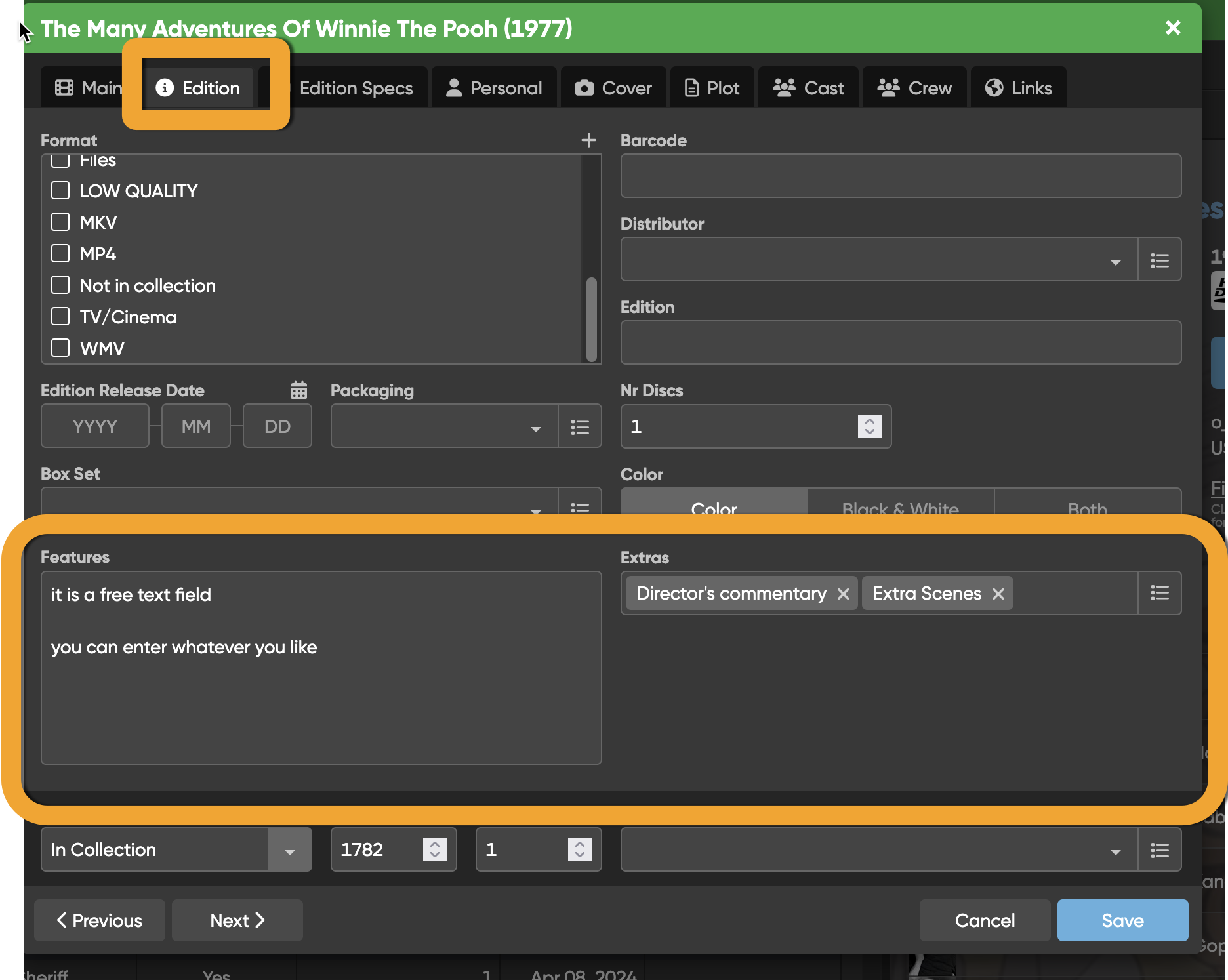Image resolution: width=1228 pixels, height=980 pixels.
Task: Open the Extras list manager icon
Action: pyautogui.click(x=1159, y=594)
